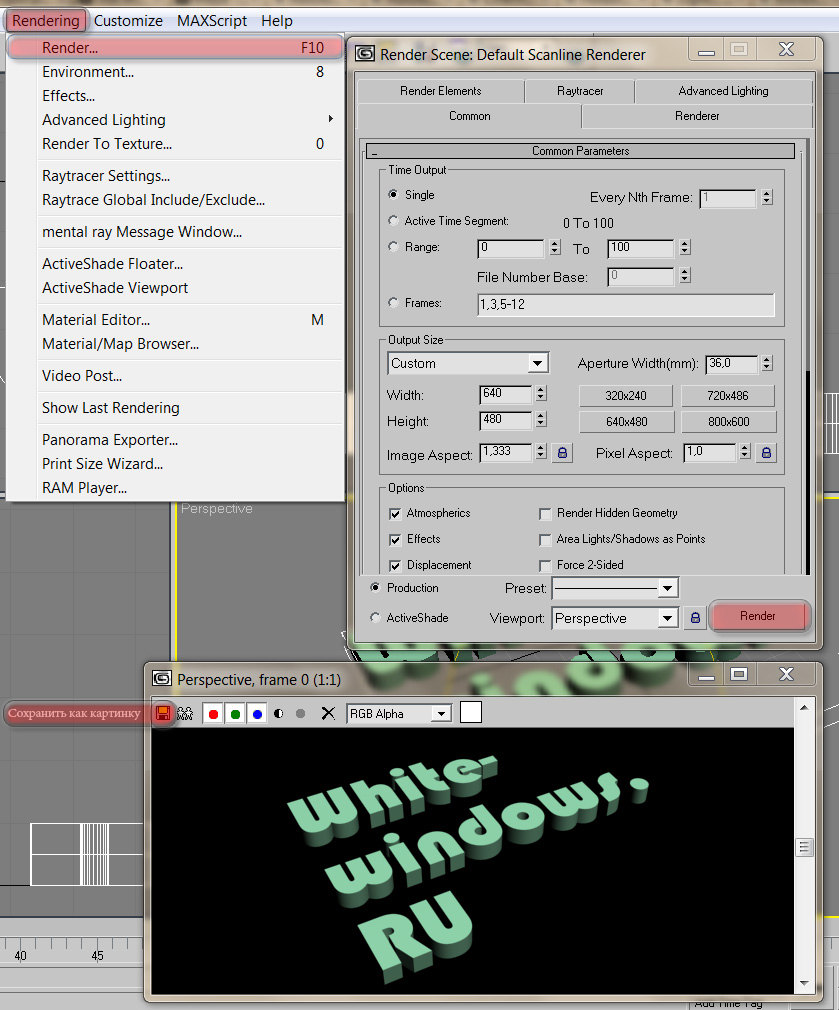The width and height of the screenshot is (839, 1010).
Task: Click the clone virtual frame buffer icon
Action: click(185, 713)
